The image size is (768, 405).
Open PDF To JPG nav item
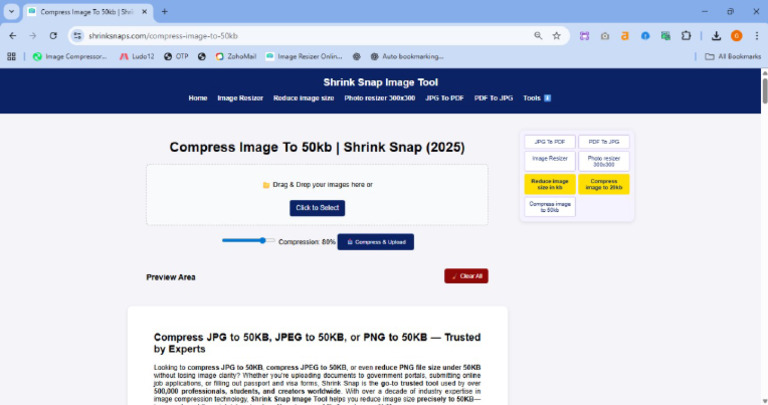tap(493, 98)
